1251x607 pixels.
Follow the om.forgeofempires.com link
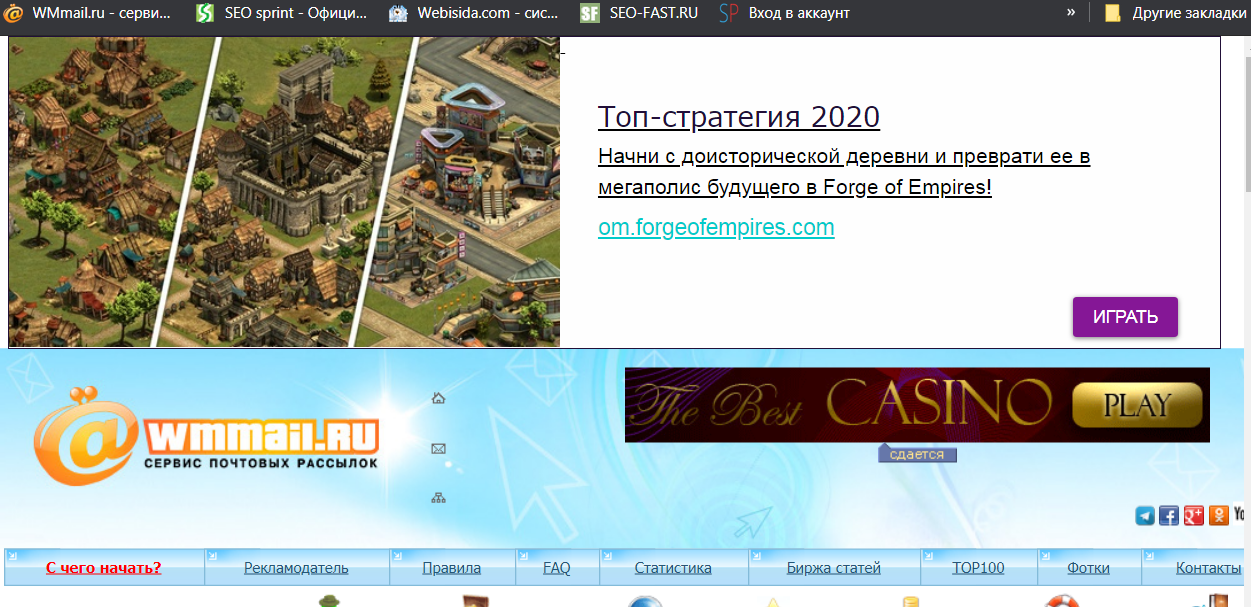click(716, 227)
